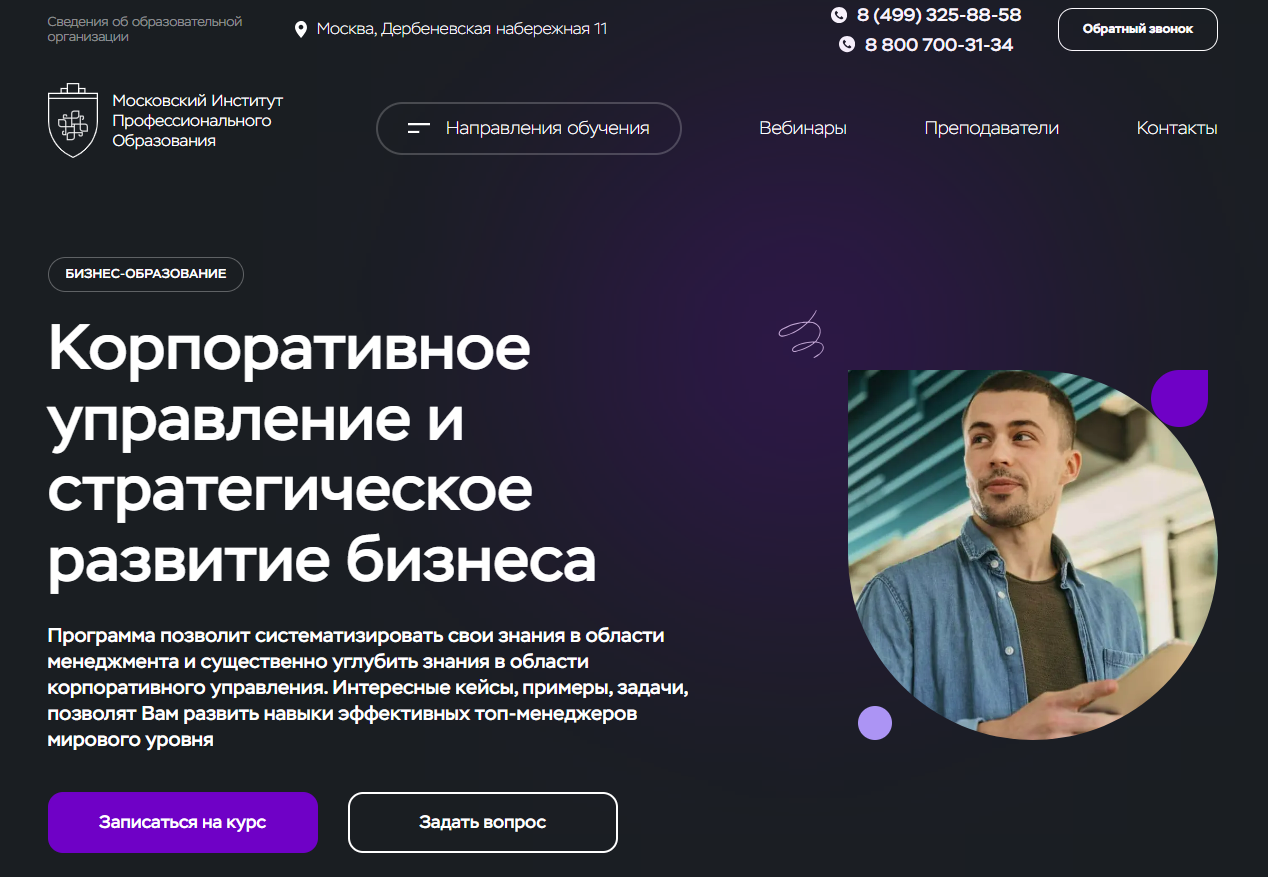Select the БИЗНЕС-ОБРАЗОВАНИЕ category tag
Screen dimensions: 1268x877
[146, 274]
